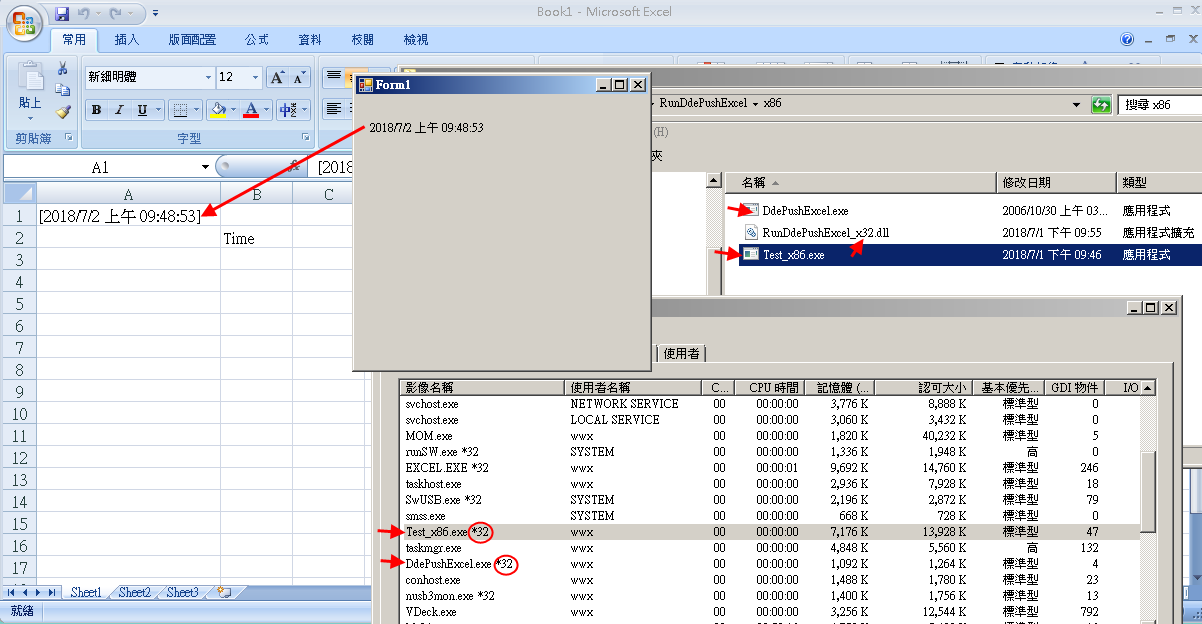Click the Form1 window title icon
The height and width of the screenshot is (624, 1202).
click(x=365, y=85)
